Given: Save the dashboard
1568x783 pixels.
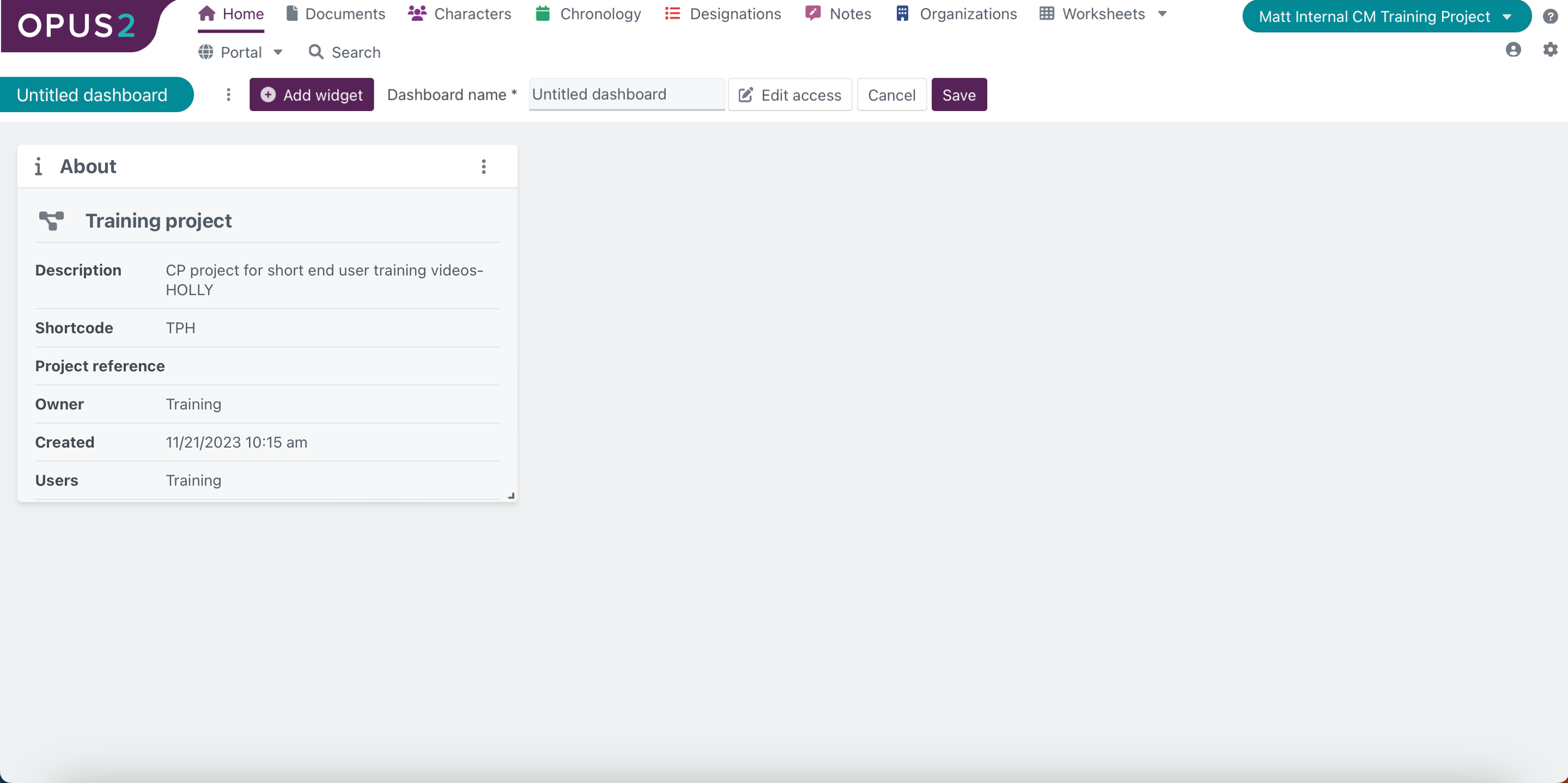Looking at the screenshot, I should [x=958, y=95].
